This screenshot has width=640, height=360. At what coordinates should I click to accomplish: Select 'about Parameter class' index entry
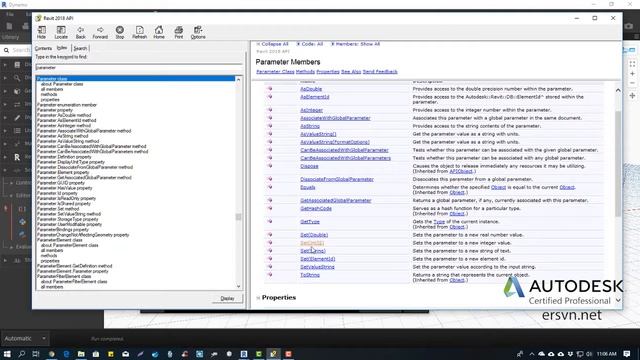pos(62,84)
